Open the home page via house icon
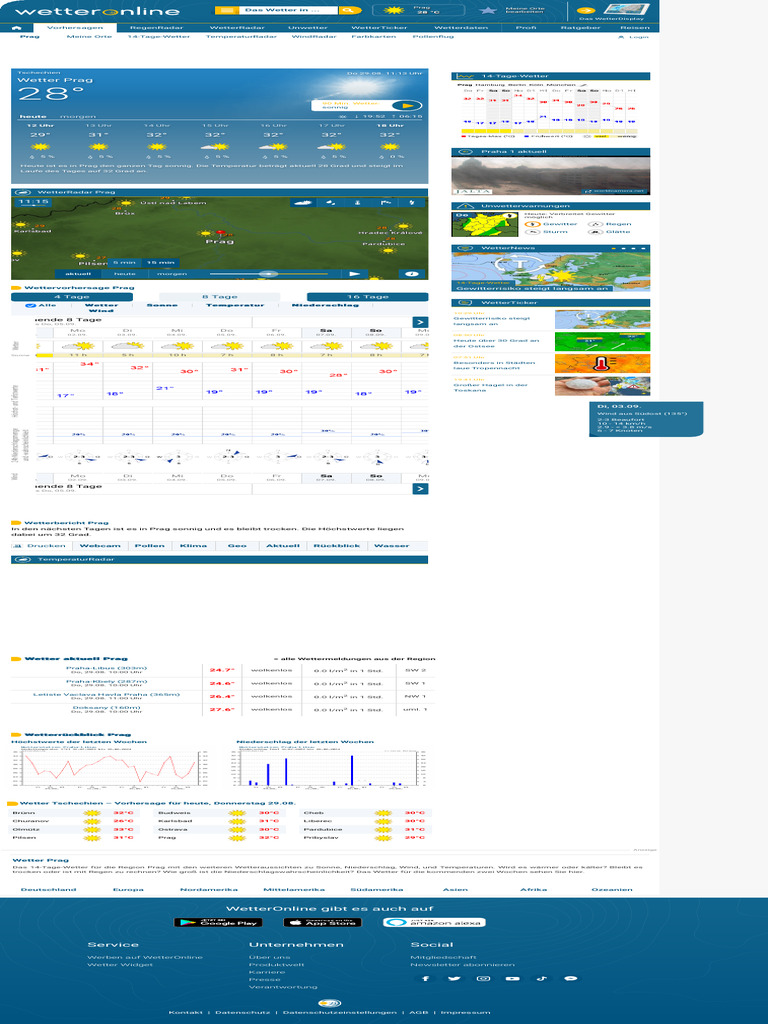 pyautogui.click(x=16, y=28)
